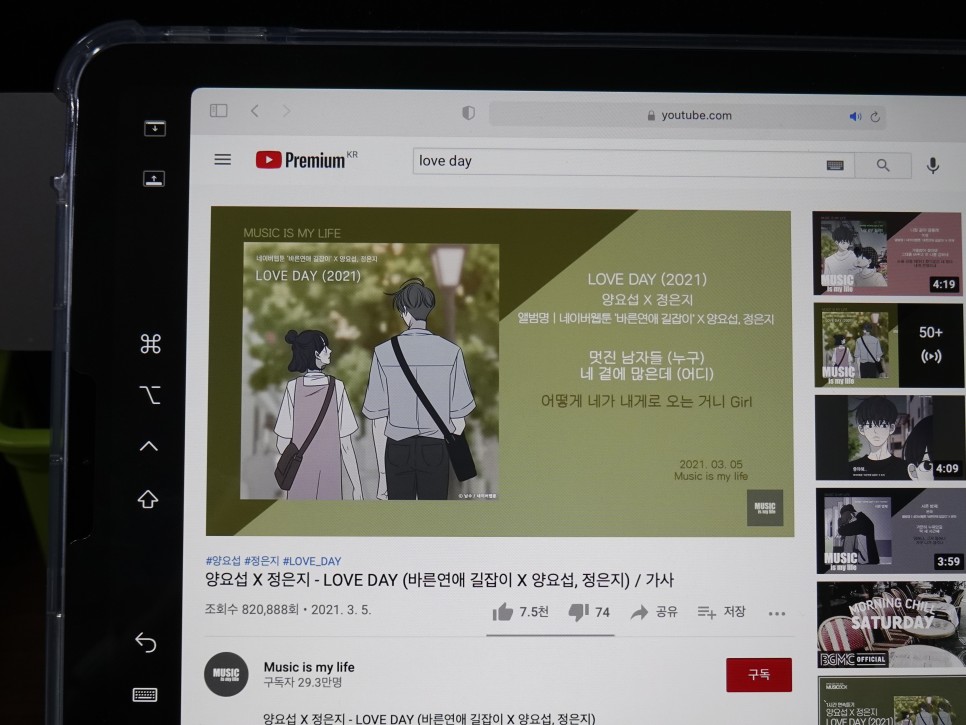Screen dimensions: 966x725
Task: Mute the tab using the speaker icon
Action: [855, 116]
